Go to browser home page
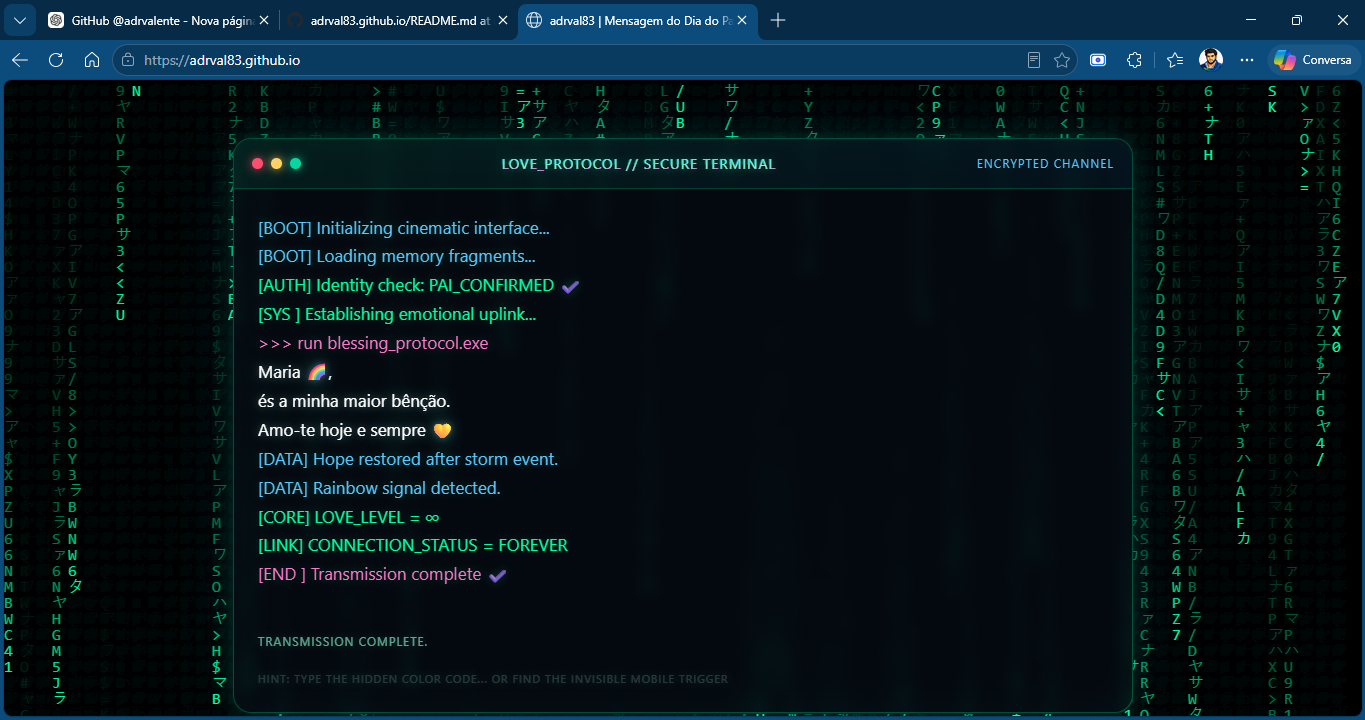This screenshot has height=720, width=1365. coord(92,60)
